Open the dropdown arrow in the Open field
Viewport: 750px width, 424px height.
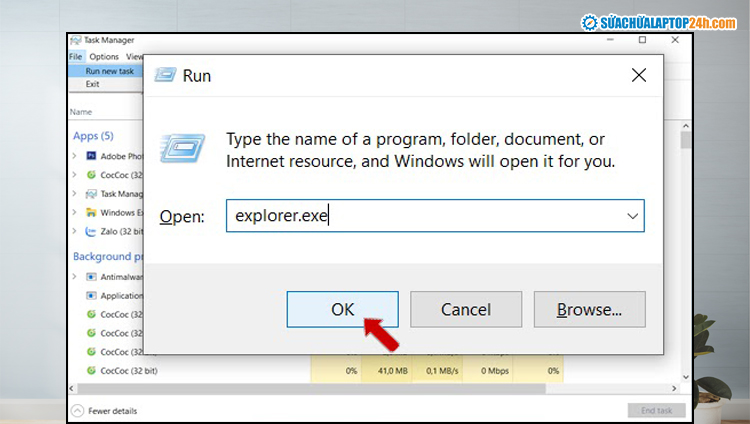pos(632,216)
